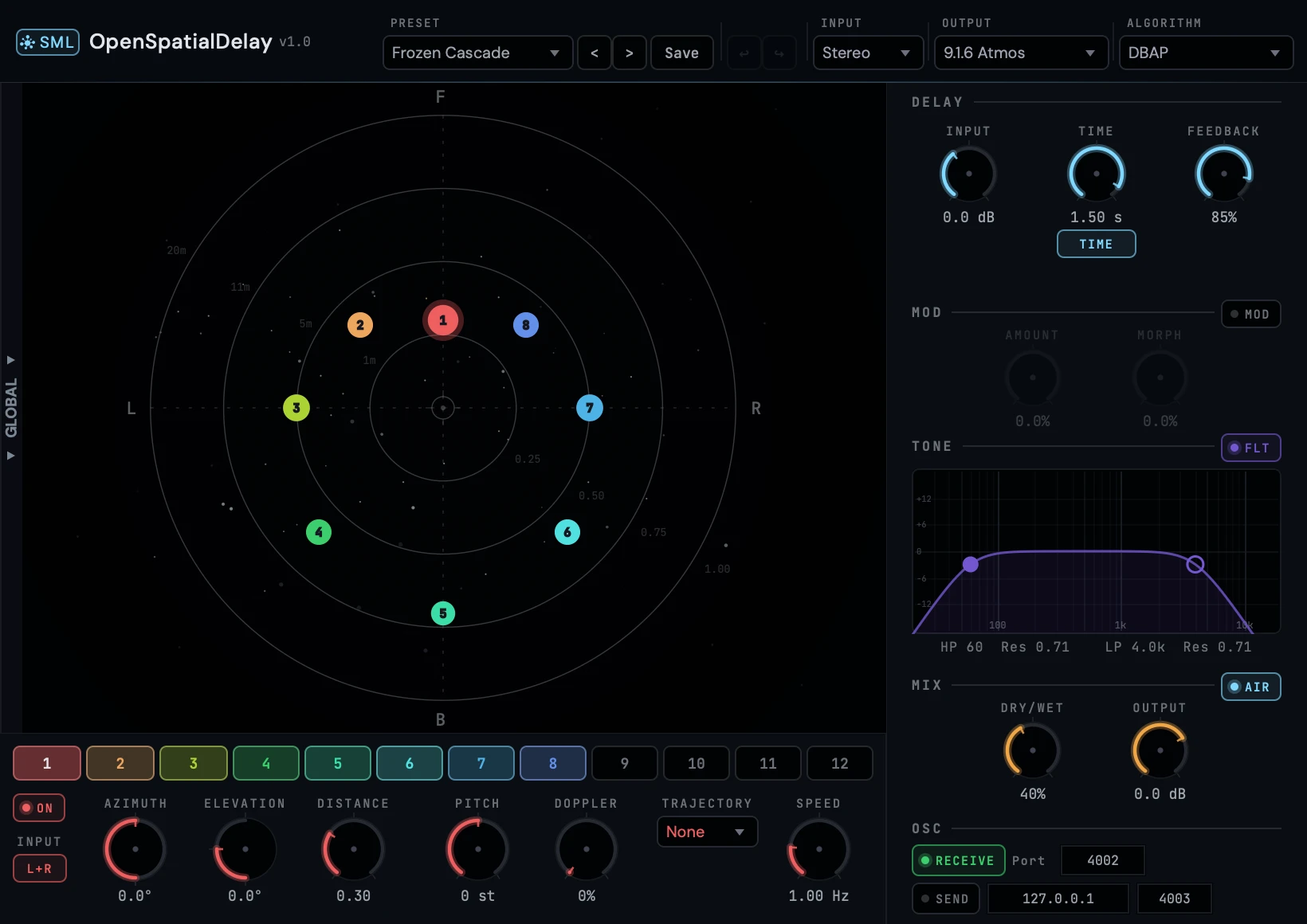Click the low-pass filter handle on the tone graph
1307x924 pixels.
pos(1195,565)
